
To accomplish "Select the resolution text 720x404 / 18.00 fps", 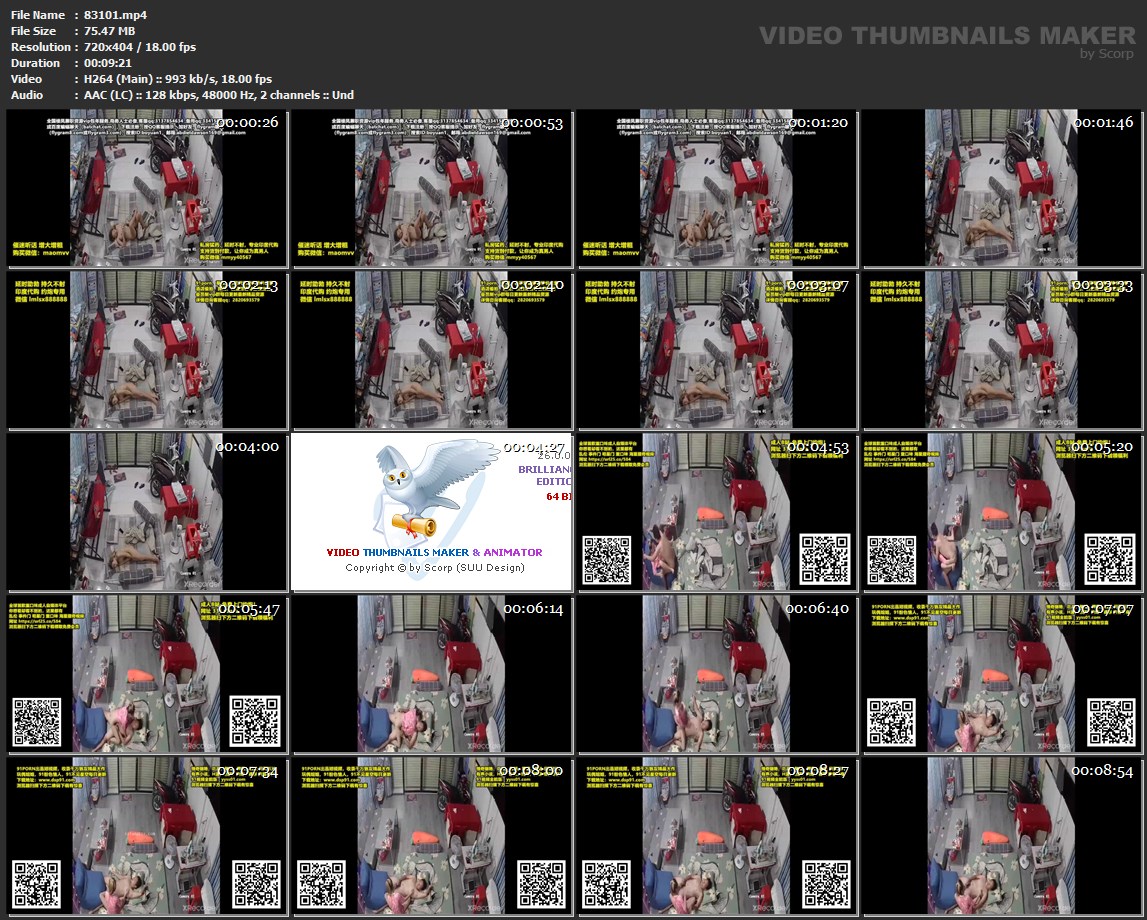I will tap(140, 47).
